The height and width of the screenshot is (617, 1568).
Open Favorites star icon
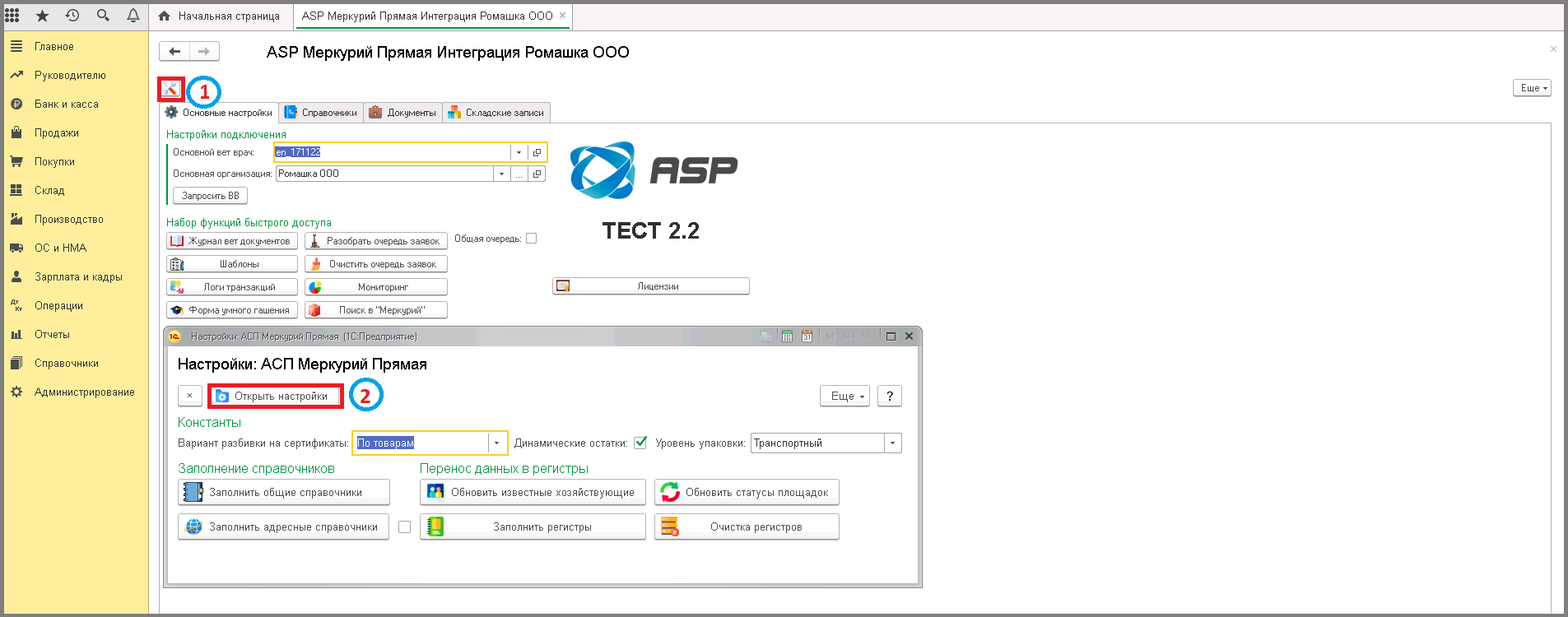pyautogui.click(x=42, y=16)
